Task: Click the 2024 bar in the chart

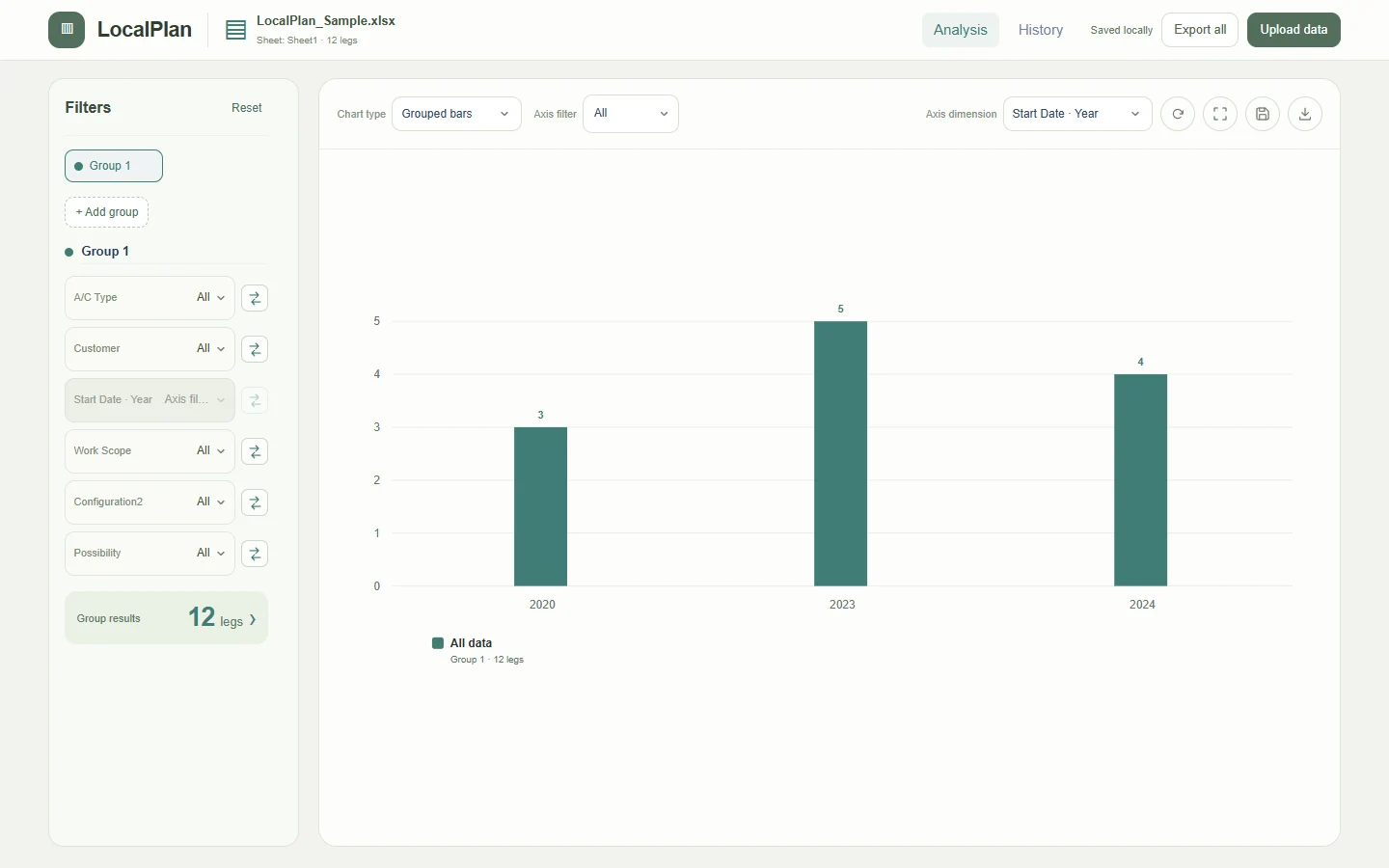Action: (1140, 480)
